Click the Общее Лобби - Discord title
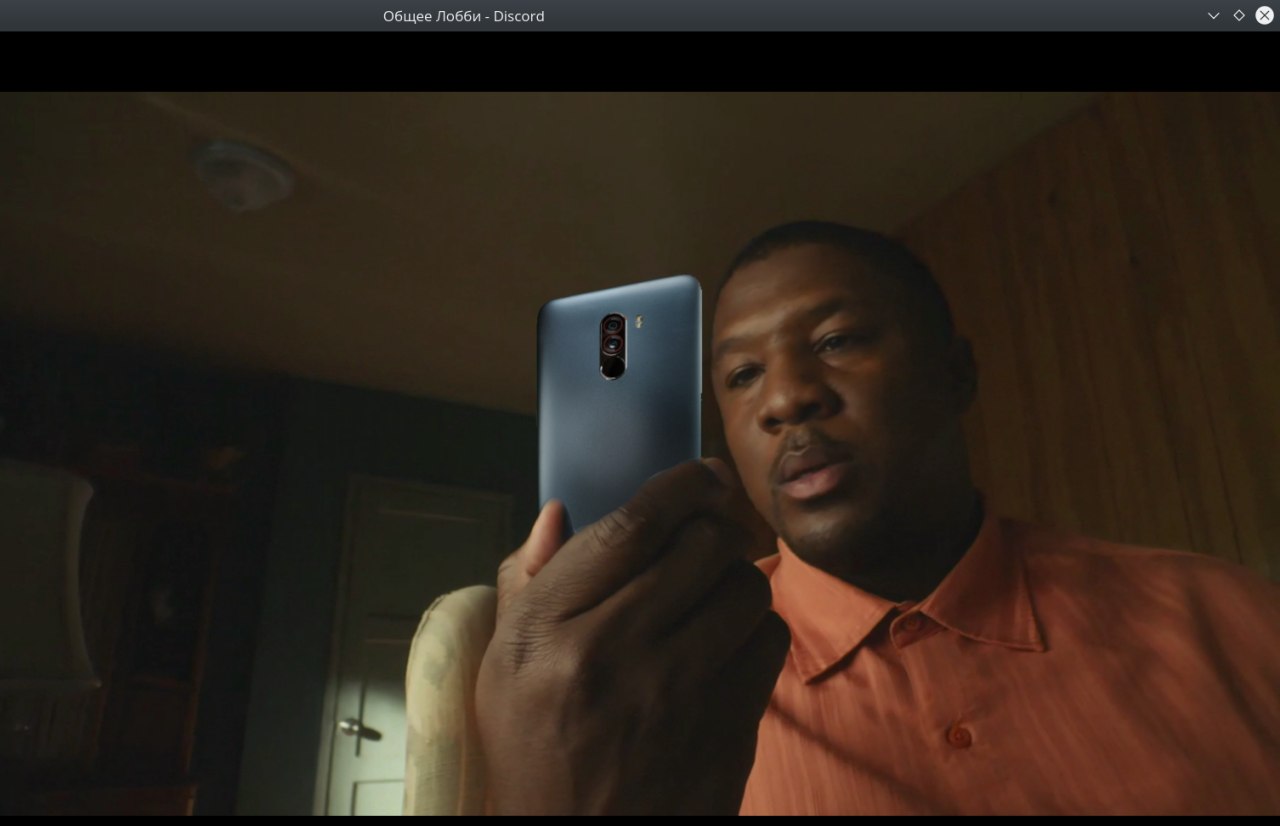1280x826 pixels. [464, 16]
